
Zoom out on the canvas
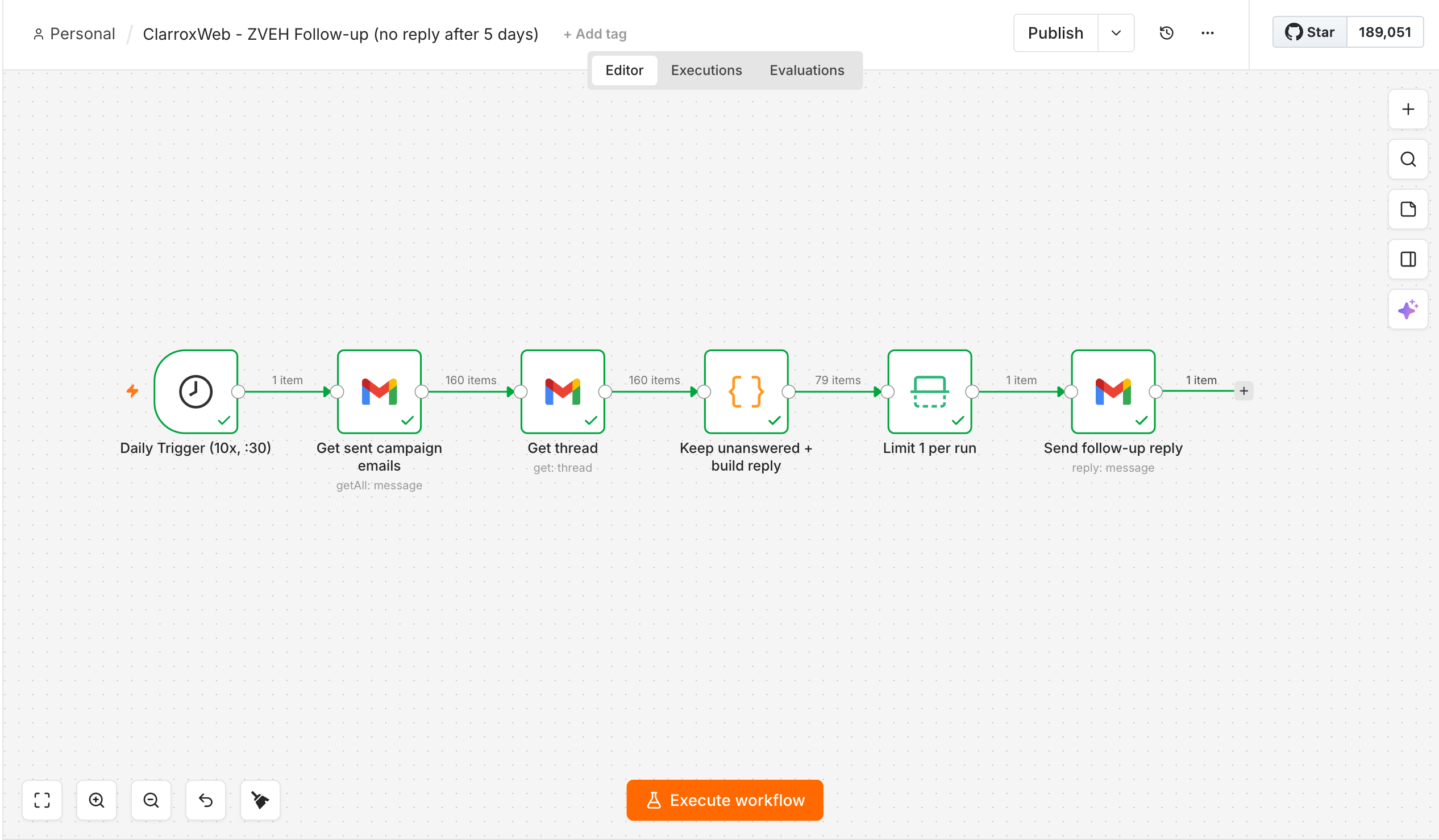(x=151, y=800)
